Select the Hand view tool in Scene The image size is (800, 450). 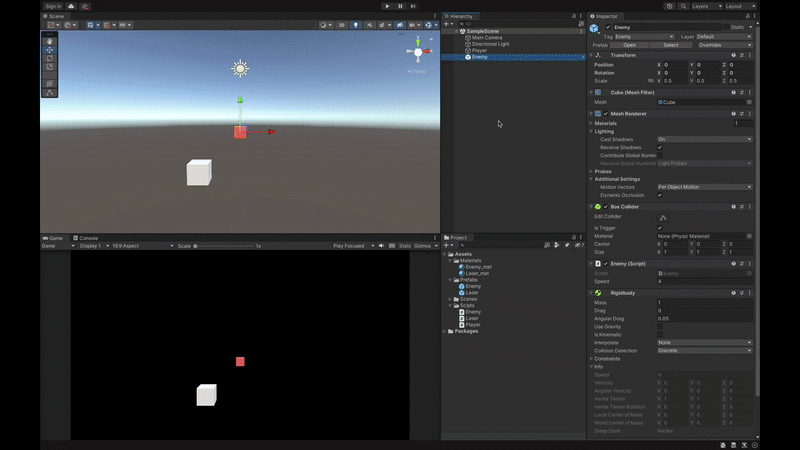[49, 41]
